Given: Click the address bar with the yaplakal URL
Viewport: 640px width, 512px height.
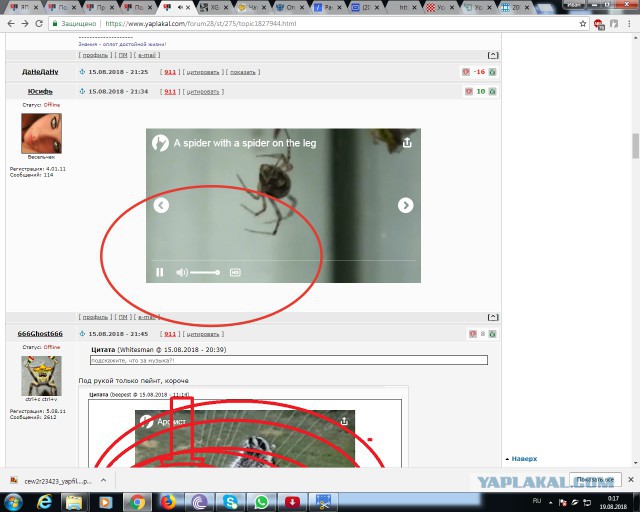Looking at the screenshot, I should pyautogui.click(x=318, y=24).
